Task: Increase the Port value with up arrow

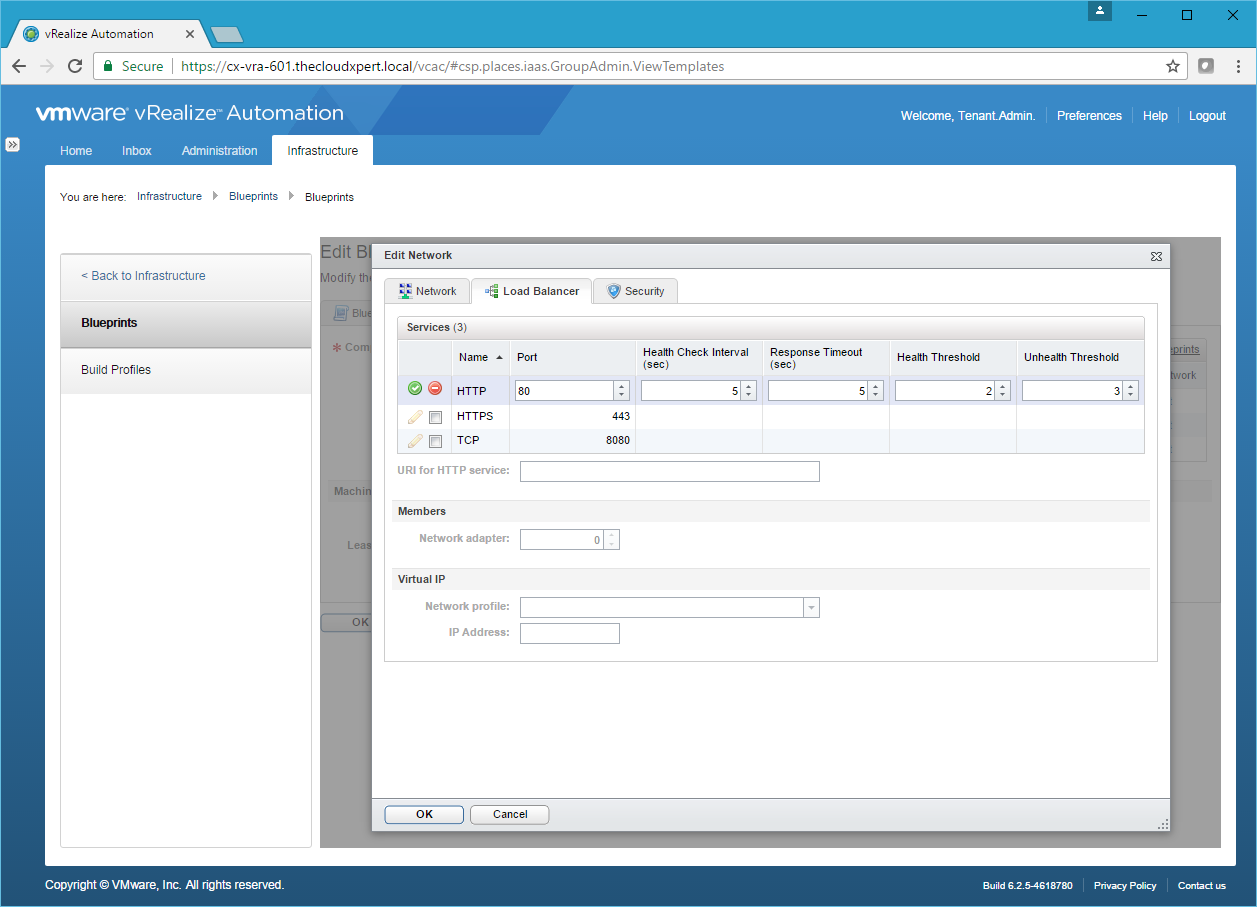Action: pos(621,386)
